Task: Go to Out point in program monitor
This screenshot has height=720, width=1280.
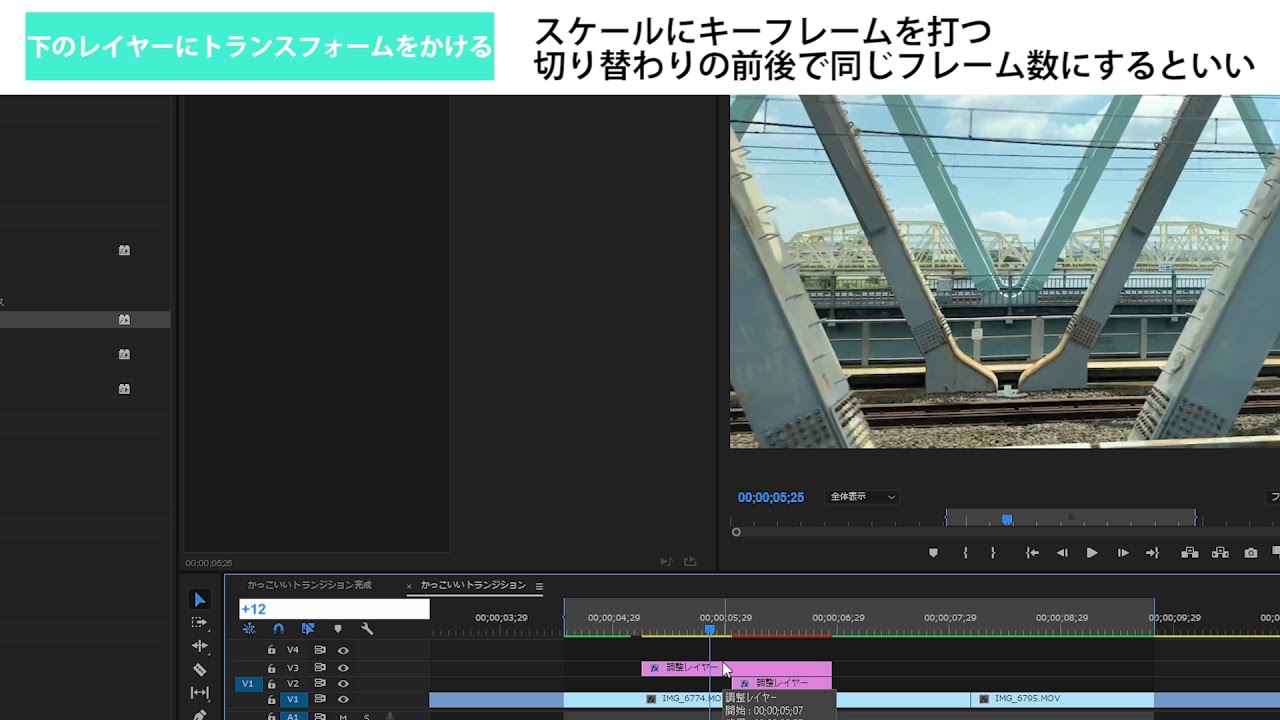Action: tap(1152, 553)
